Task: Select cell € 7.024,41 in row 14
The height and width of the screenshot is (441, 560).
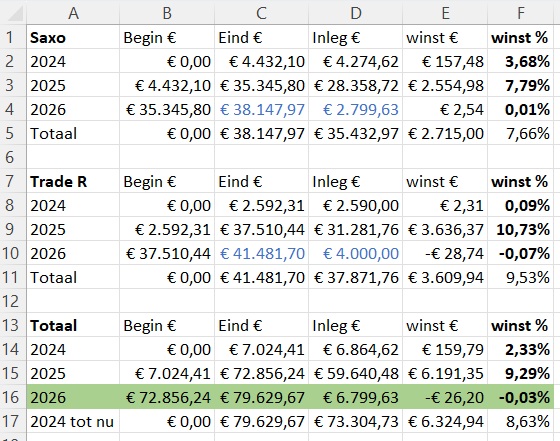Action: (261, 349)
